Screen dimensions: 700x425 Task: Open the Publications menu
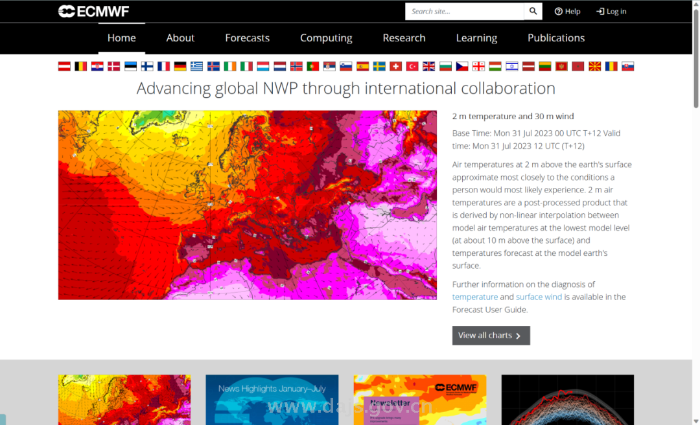point(556,38)
